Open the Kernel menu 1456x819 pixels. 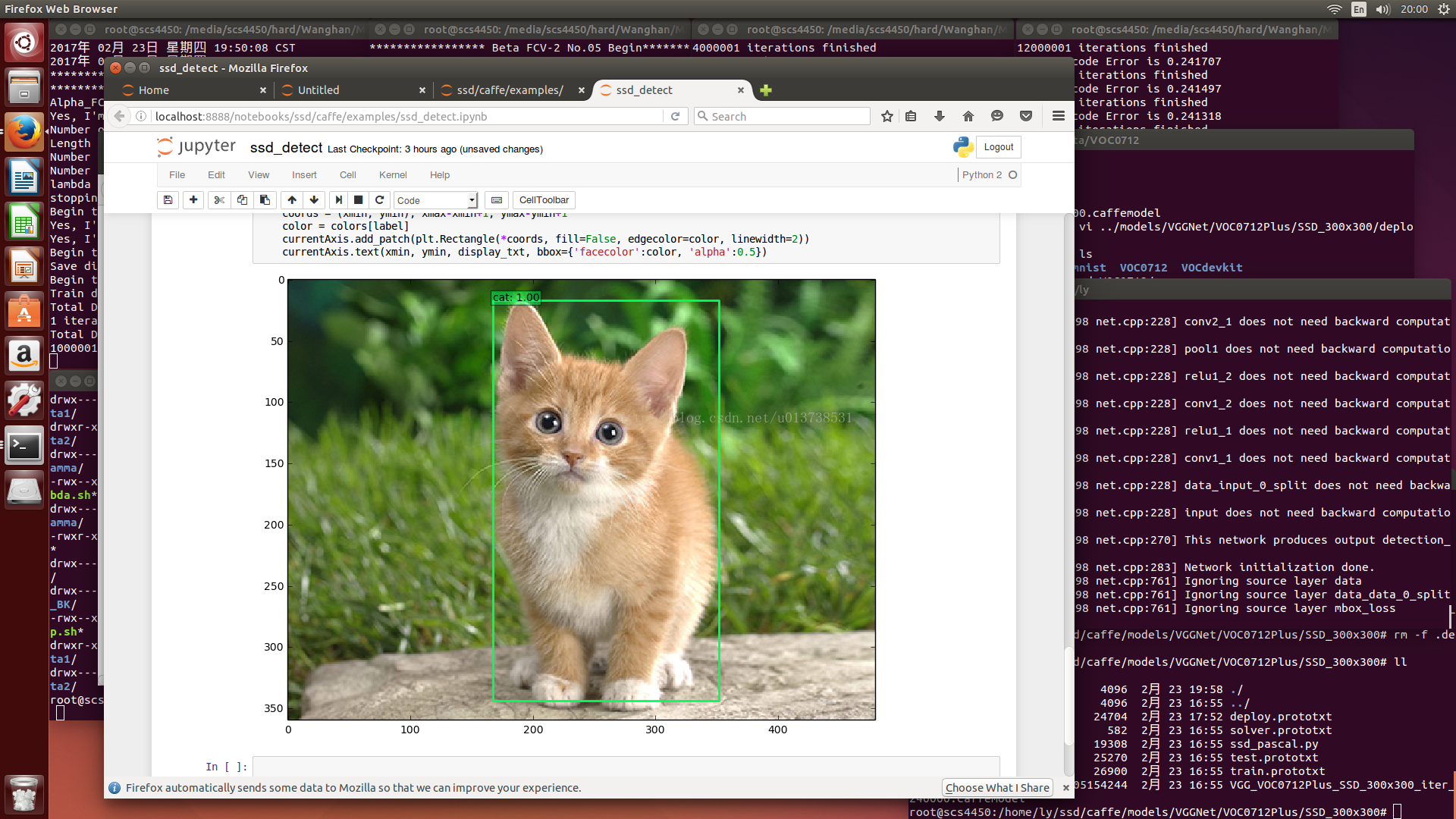pos(392,174)
